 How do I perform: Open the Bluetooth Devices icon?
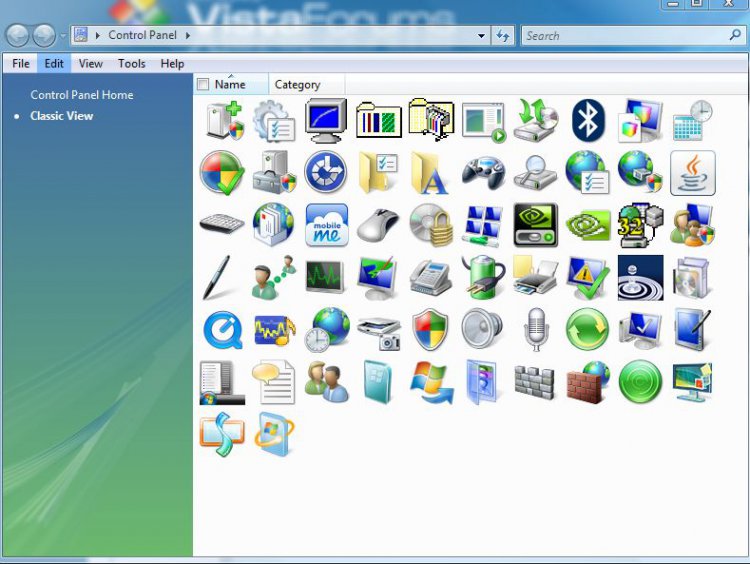(x=588, y=120)
